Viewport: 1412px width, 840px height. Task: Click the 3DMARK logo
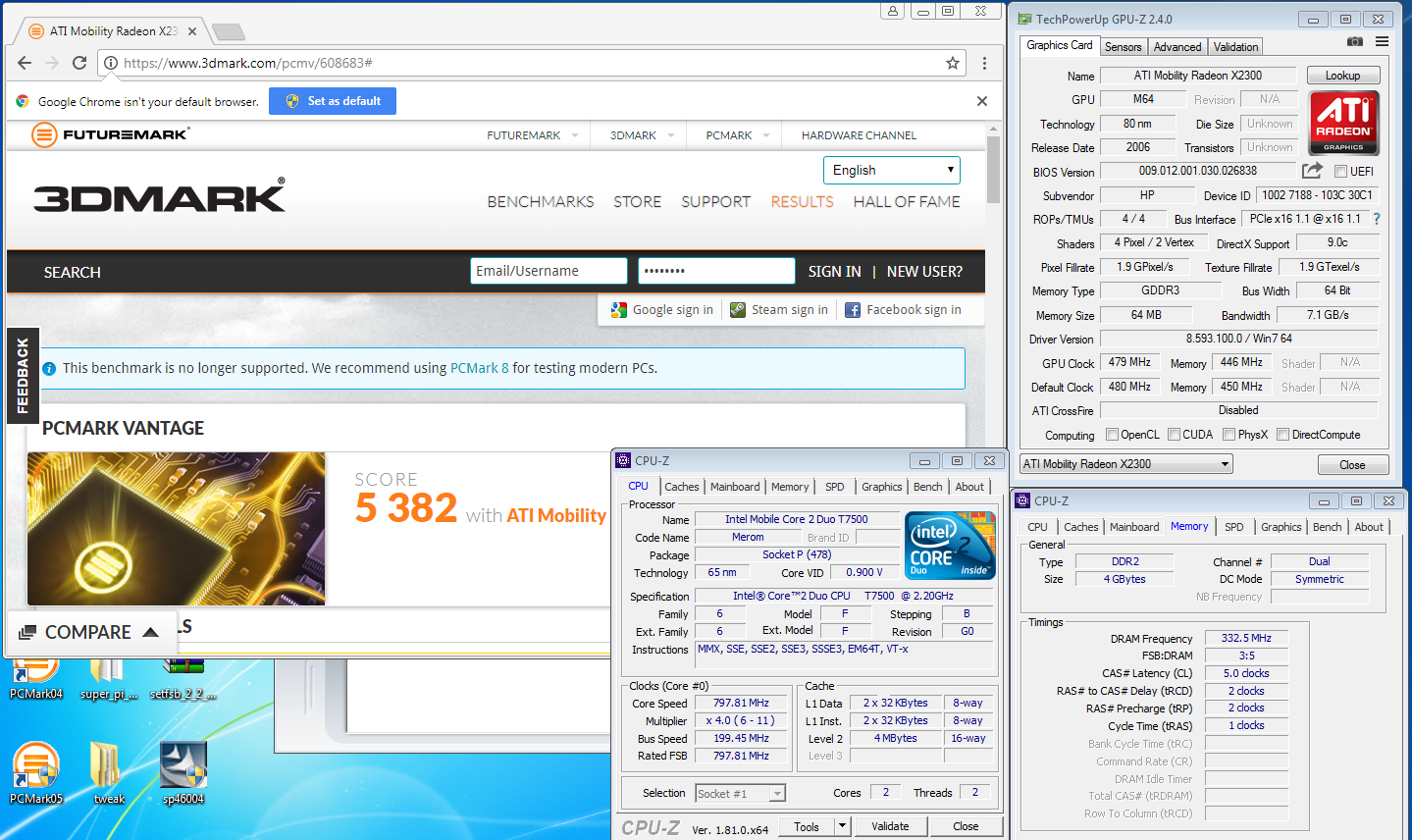[159, 195]
